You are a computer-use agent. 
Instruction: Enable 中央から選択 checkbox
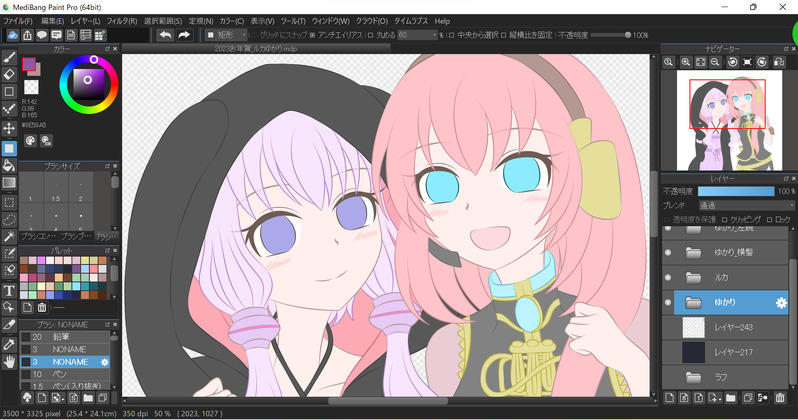click(451, 35)
